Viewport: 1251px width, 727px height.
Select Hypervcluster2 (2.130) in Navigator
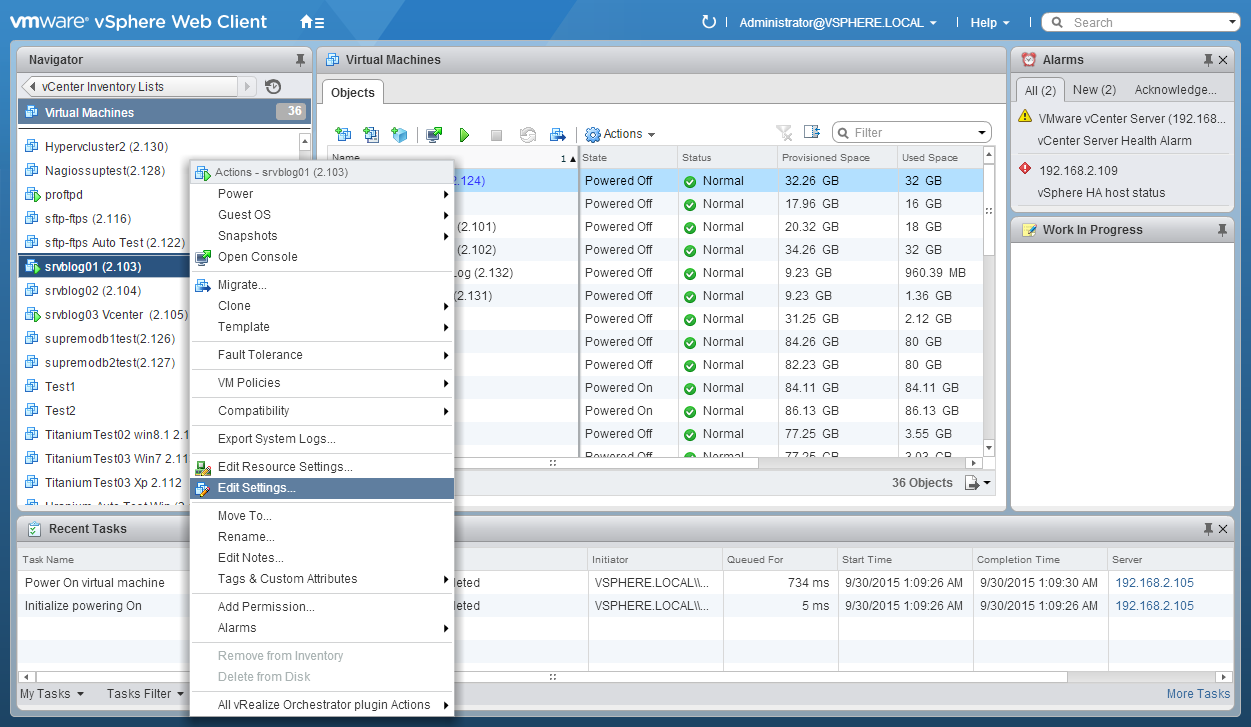(106, 147)
